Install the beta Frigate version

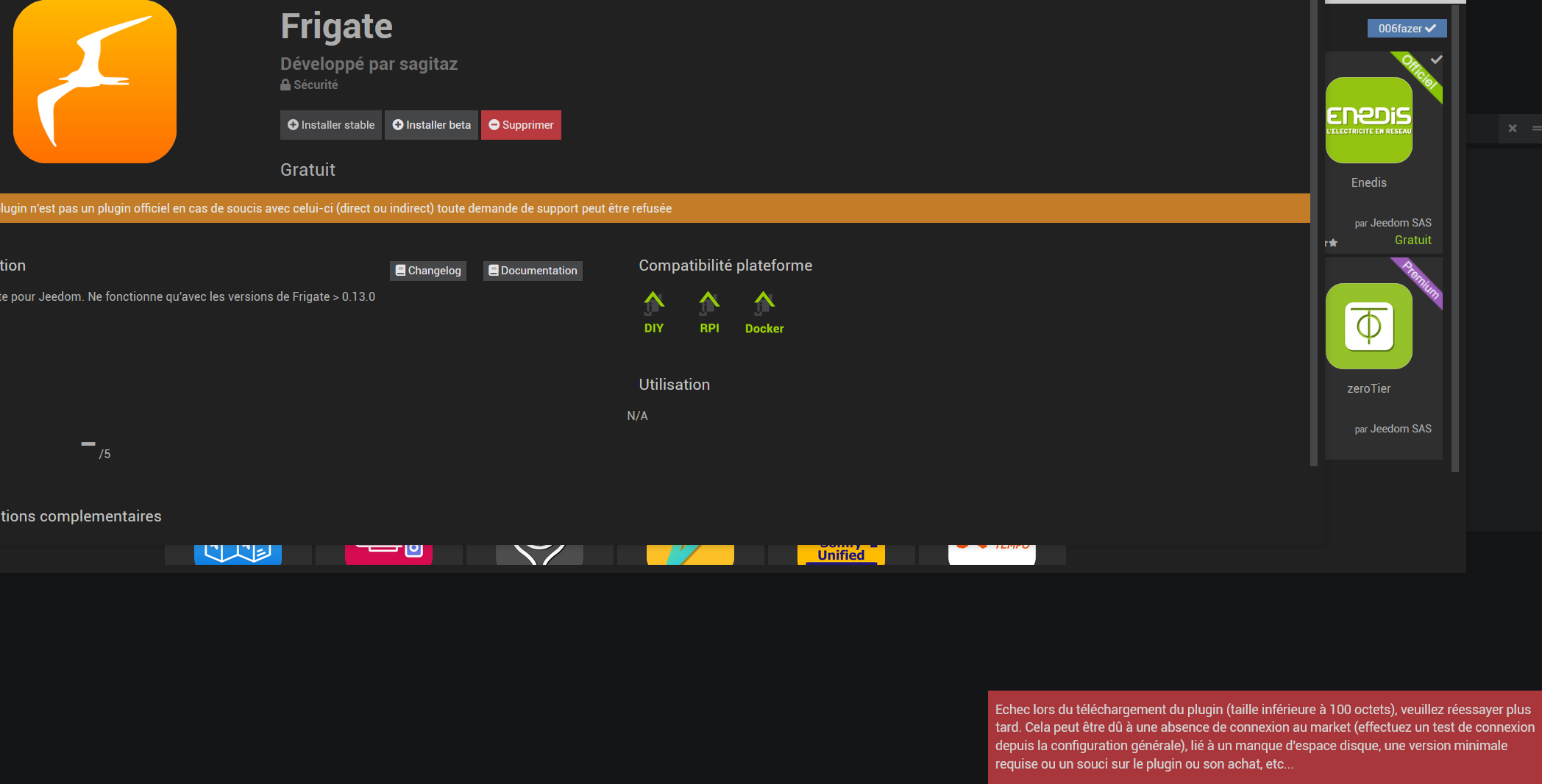[431, 125]
